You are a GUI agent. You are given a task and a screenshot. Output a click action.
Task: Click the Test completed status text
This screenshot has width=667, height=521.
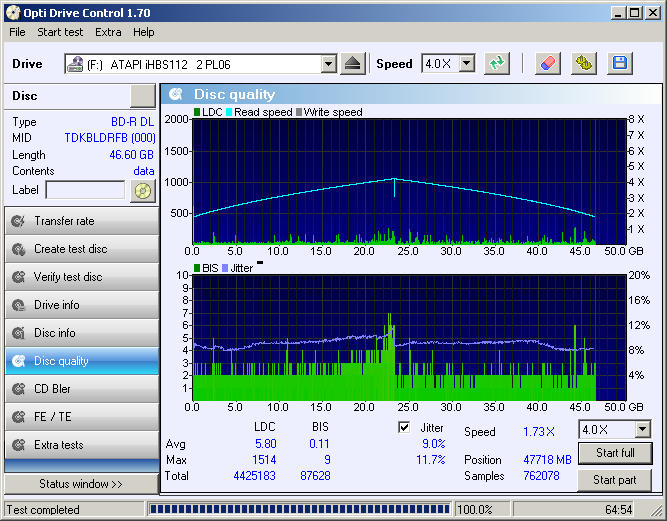pyautogui.click(x=43, y=510)
